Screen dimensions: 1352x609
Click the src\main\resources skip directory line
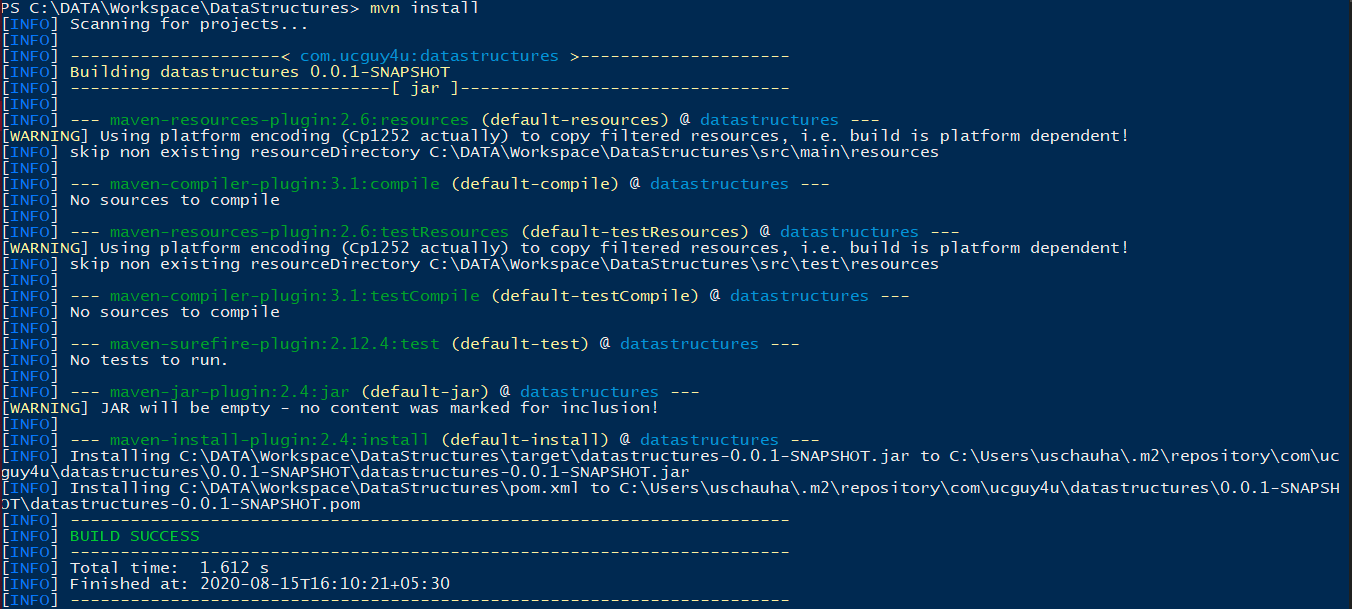tap(504, 152)
